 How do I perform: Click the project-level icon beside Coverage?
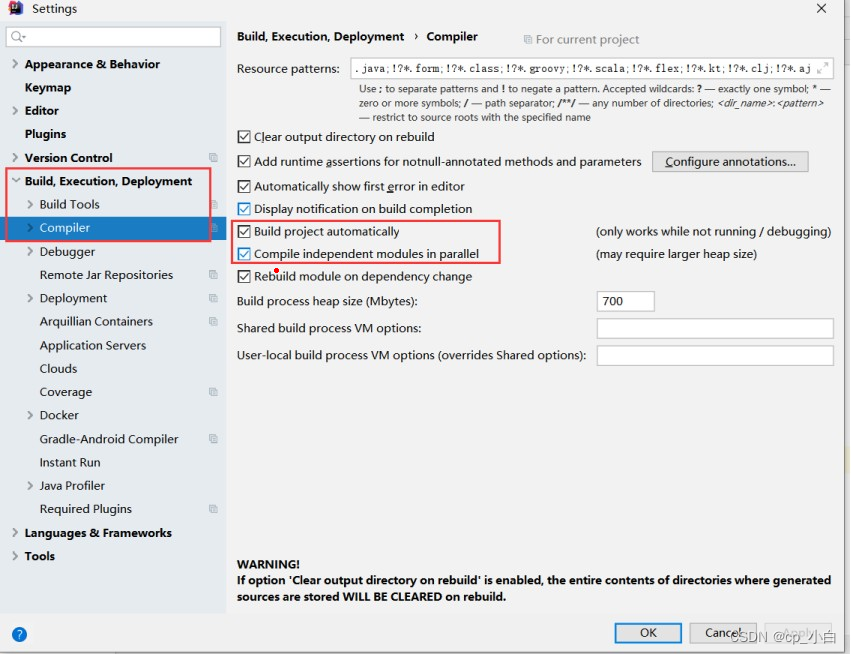click(213, 392)
